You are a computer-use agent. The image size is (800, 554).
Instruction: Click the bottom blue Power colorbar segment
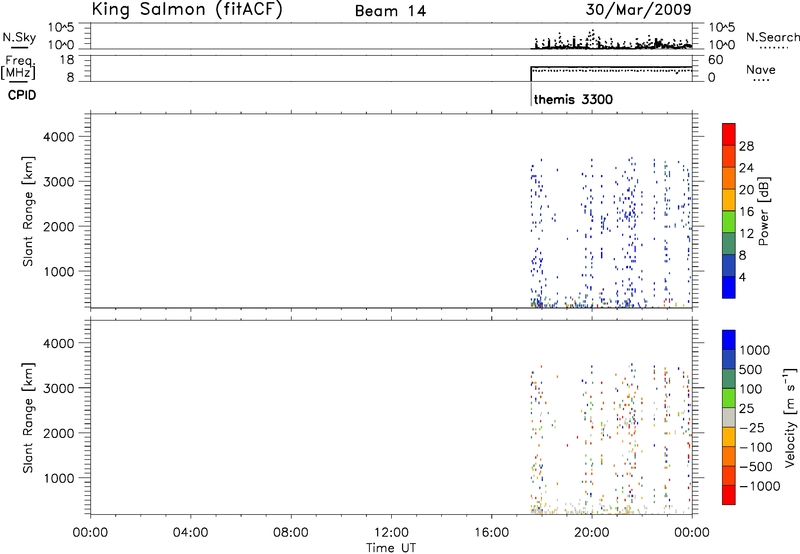[x=729, y=287]
